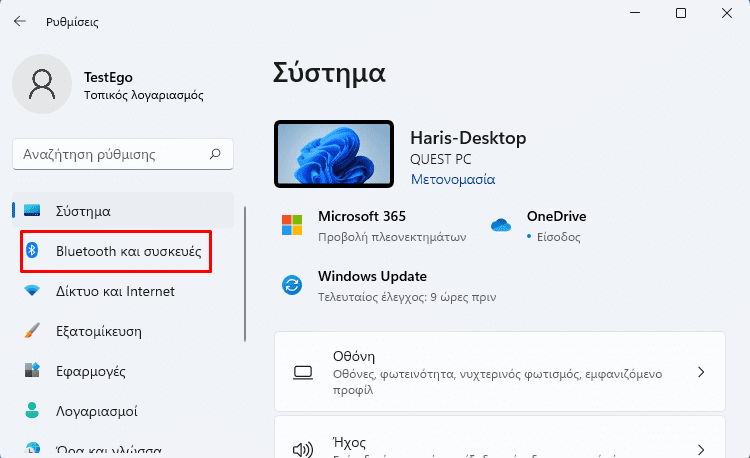750x458 pixels.
Task: Click the Ήχος speaker icon
Action: point(303,449)
